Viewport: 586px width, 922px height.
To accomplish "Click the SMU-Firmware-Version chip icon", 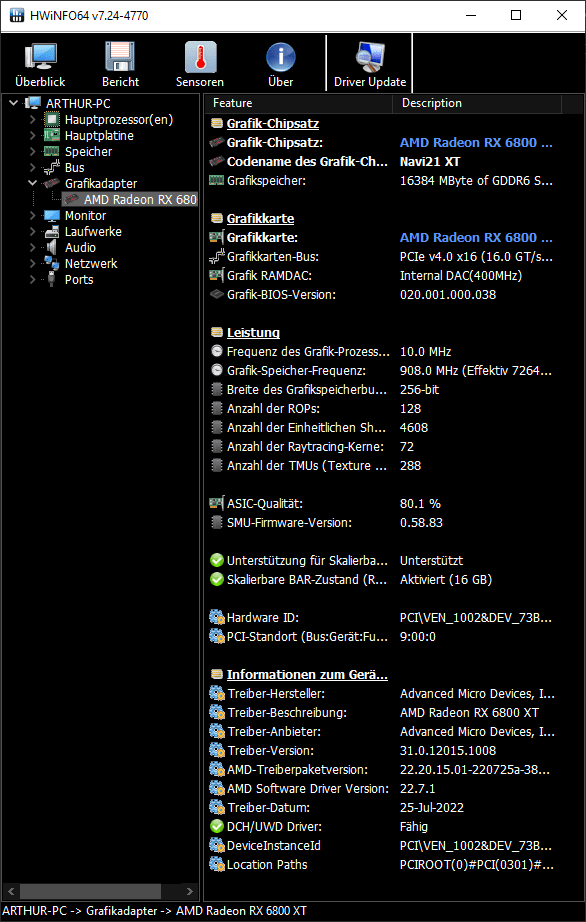I will coord(217,522).
